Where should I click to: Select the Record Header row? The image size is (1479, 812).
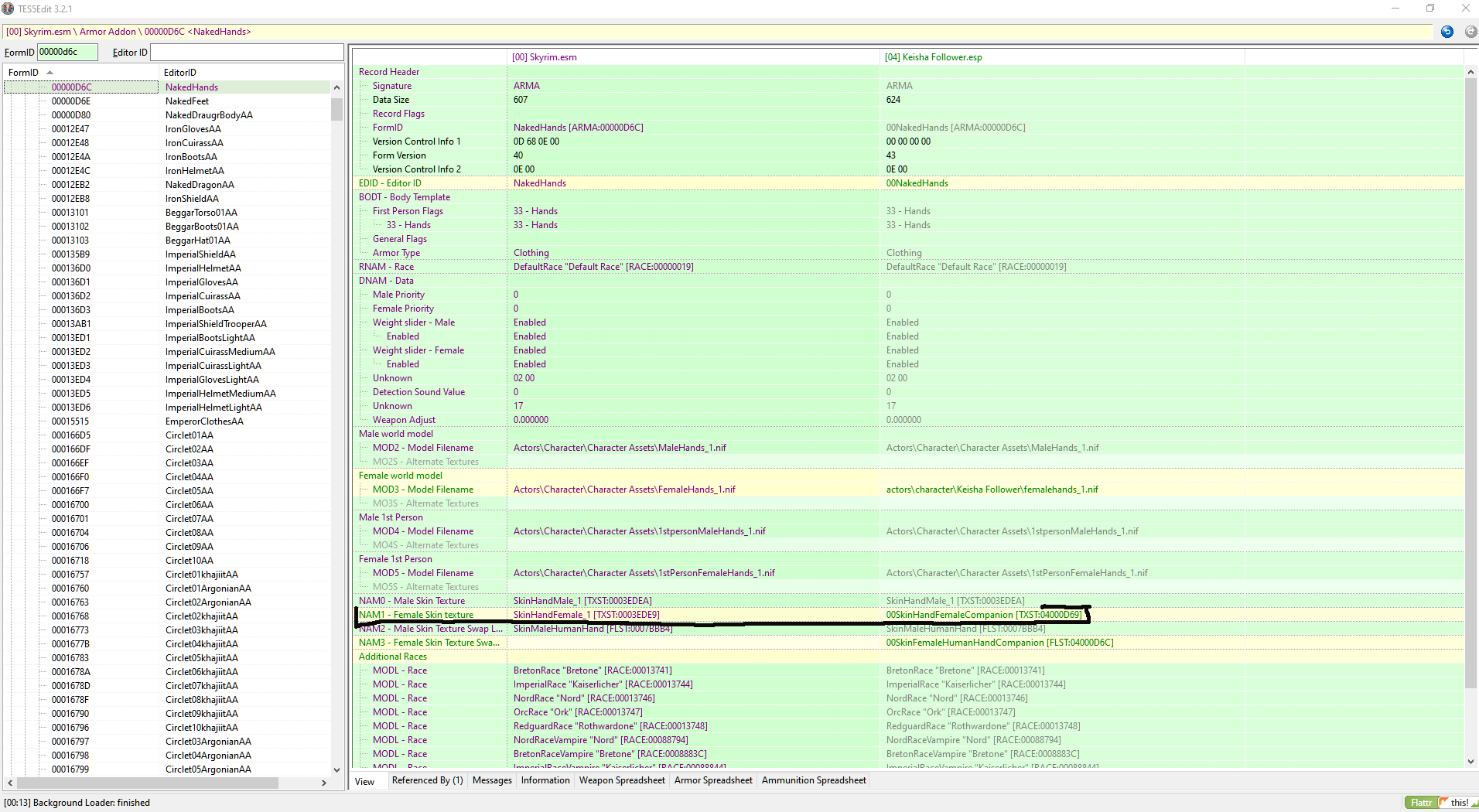(908, 72)
